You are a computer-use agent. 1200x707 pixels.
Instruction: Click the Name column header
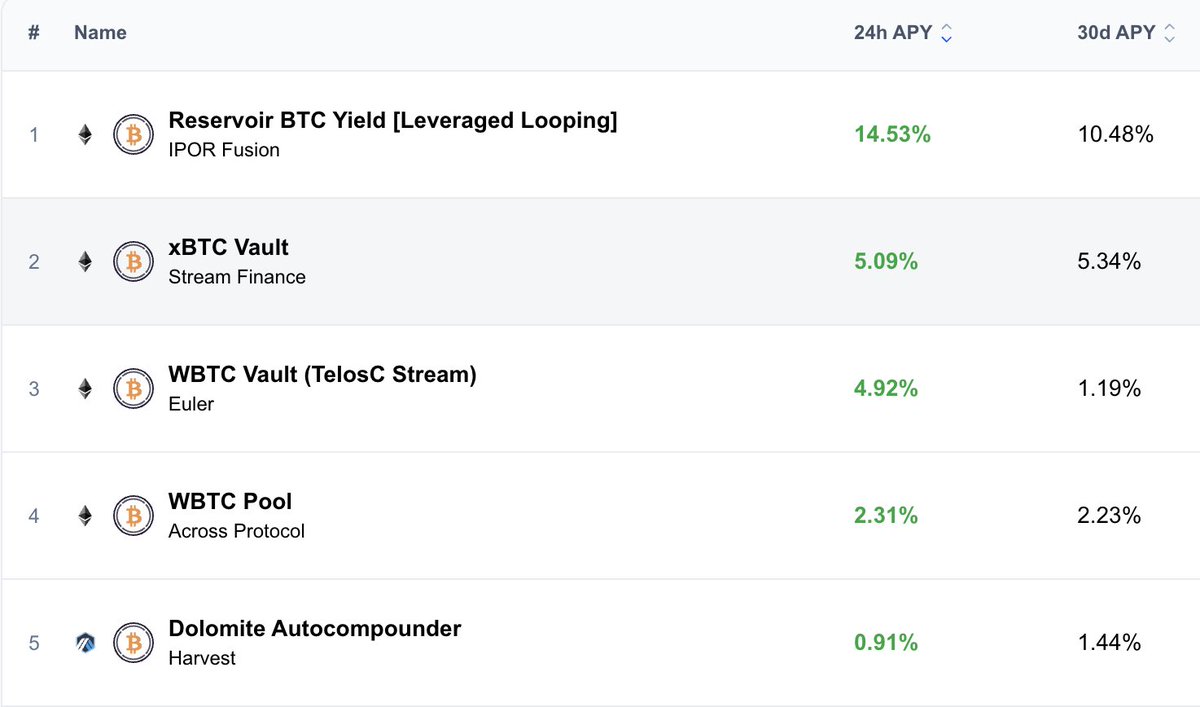click(x=100, y=33)
